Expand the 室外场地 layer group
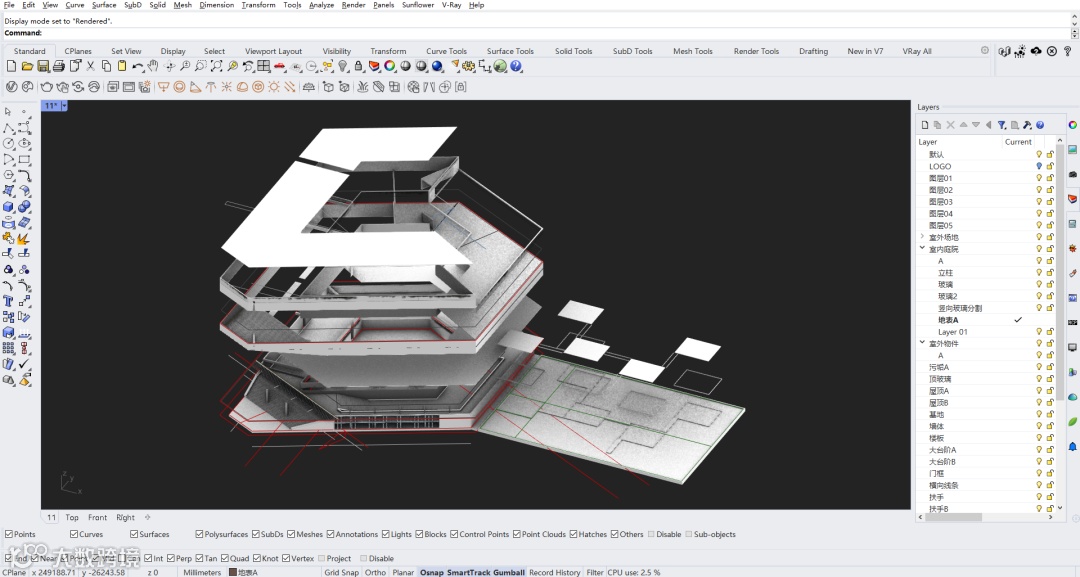 pyautogui.click(x=922, y=237)
